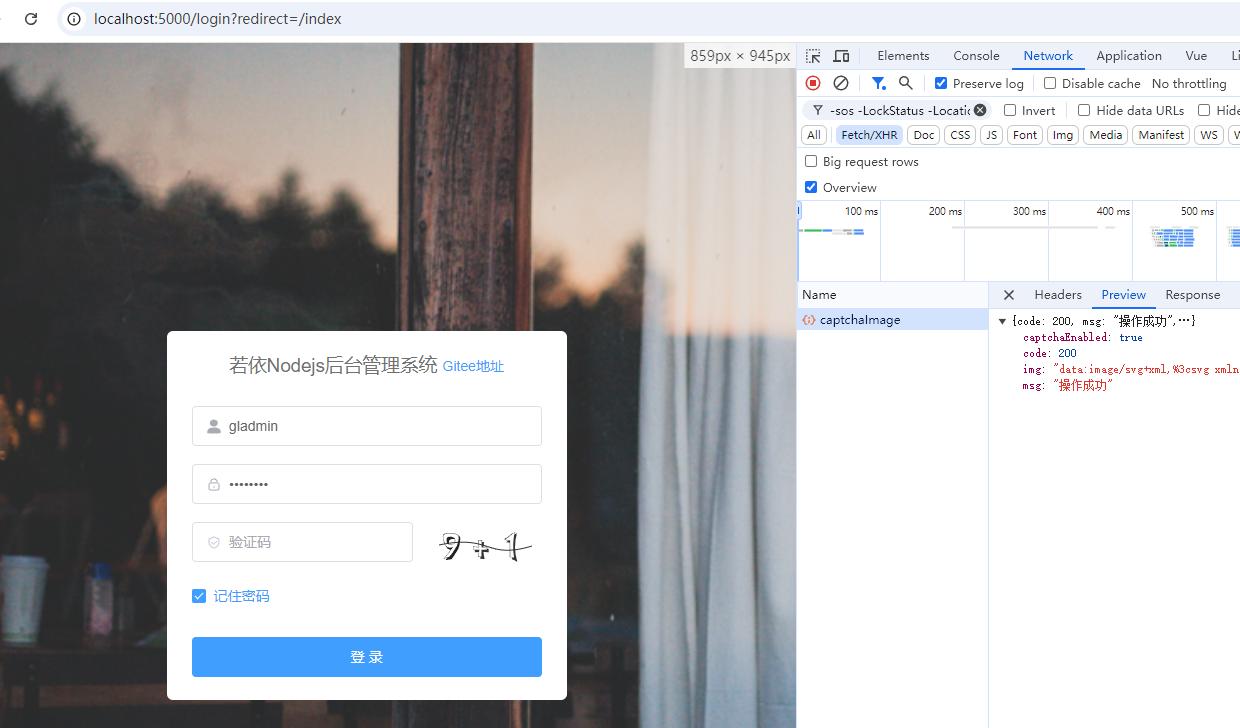
Task: Toggle the device toolbar in DevTools
Action: point(840,56)
